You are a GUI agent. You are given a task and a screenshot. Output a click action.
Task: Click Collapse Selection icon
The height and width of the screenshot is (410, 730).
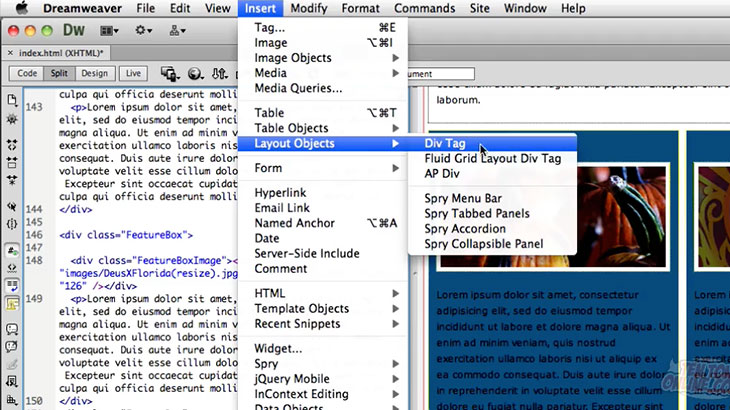(12, 162)
